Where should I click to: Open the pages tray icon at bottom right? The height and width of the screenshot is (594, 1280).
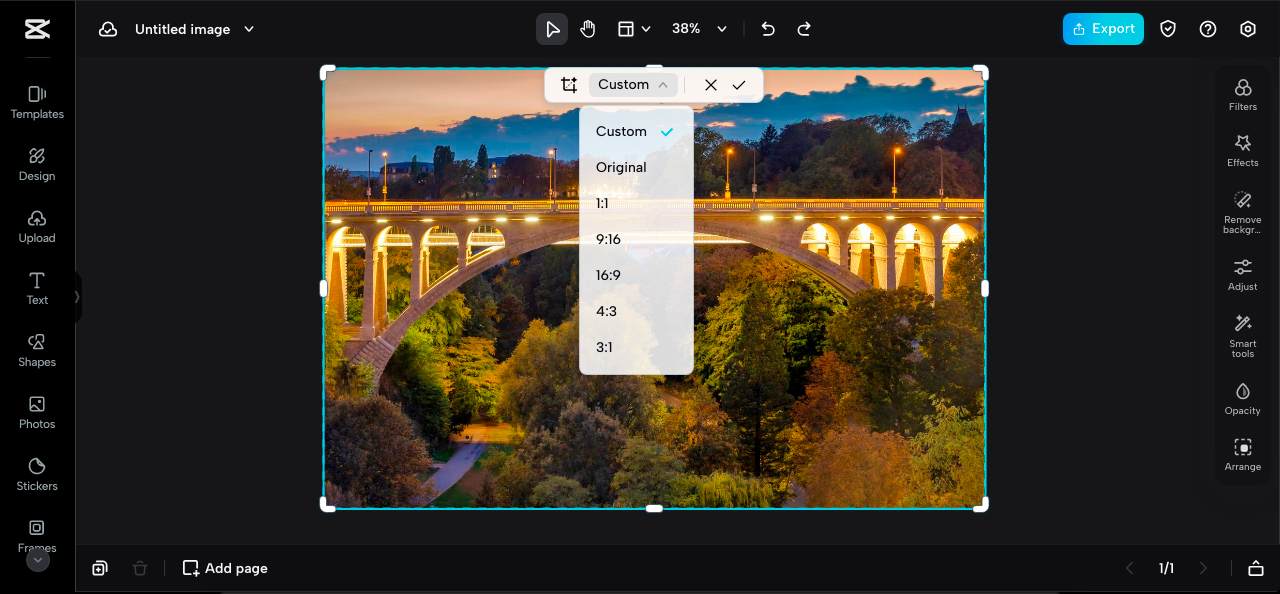[x=1256, y=568]
